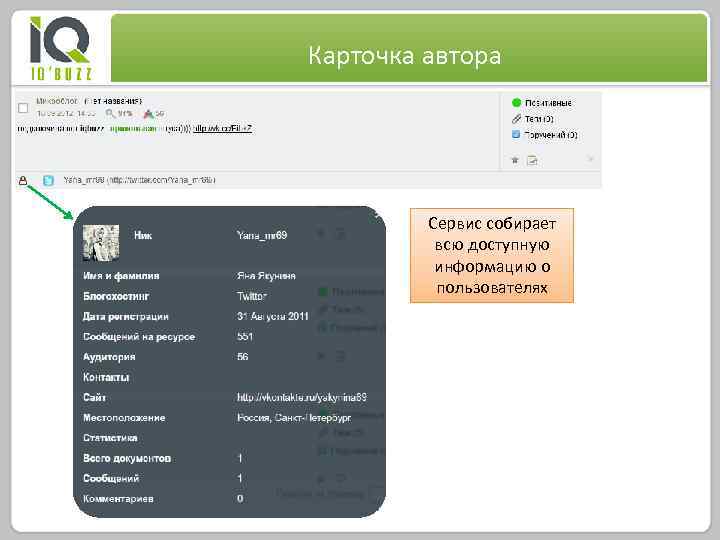Click the magnifier relevance icon showing 91%

tap(110, 113)
